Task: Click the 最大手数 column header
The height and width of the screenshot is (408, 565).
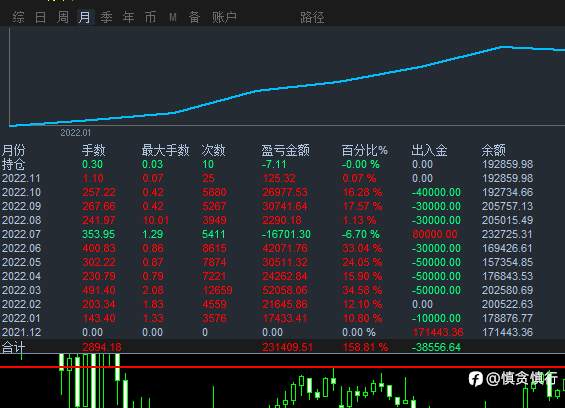Action: pos(165,150)
